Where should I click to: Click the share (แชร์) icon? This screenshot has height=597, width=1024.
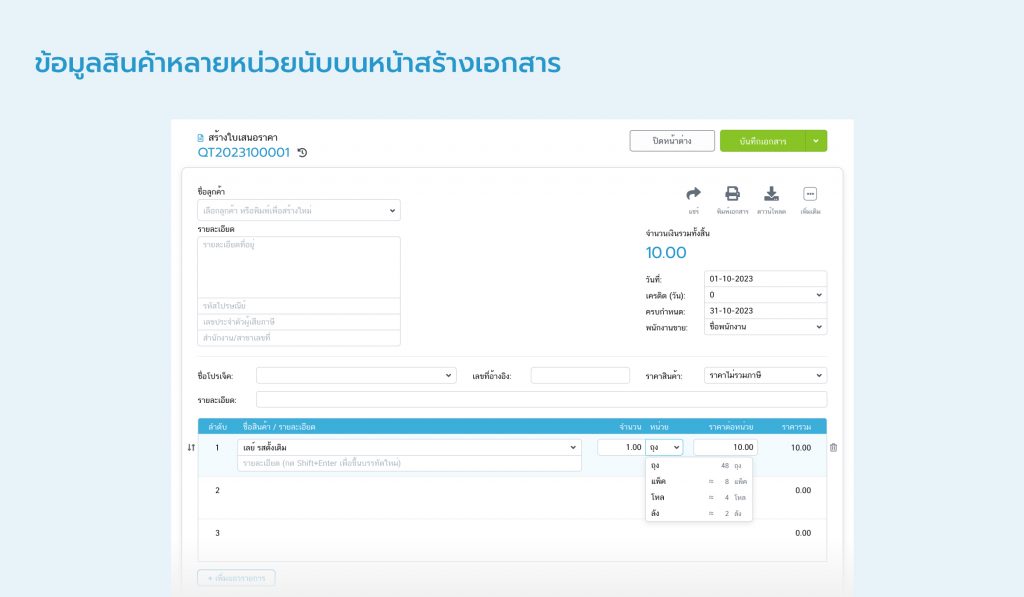(695, 195)
